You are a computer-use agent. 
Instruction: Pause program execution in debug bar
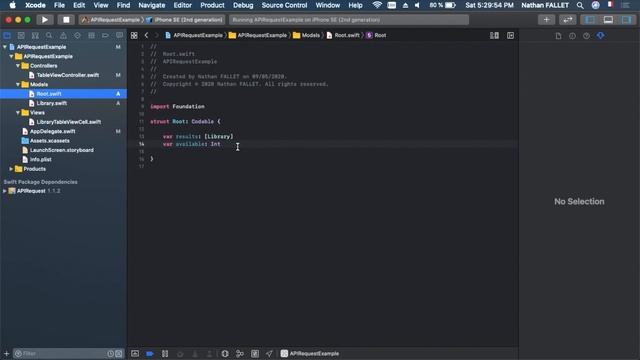(165, 353)
